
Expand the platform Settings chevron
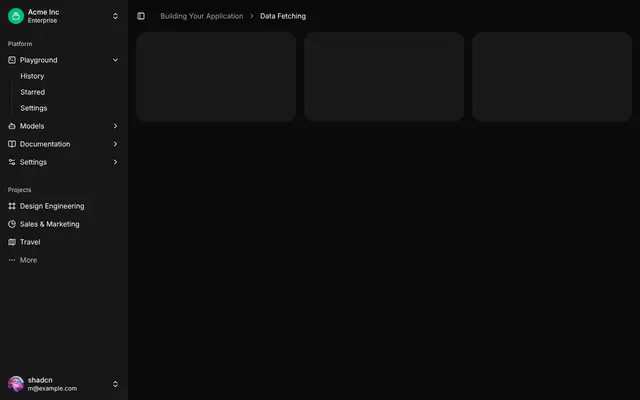pos(116,162)
